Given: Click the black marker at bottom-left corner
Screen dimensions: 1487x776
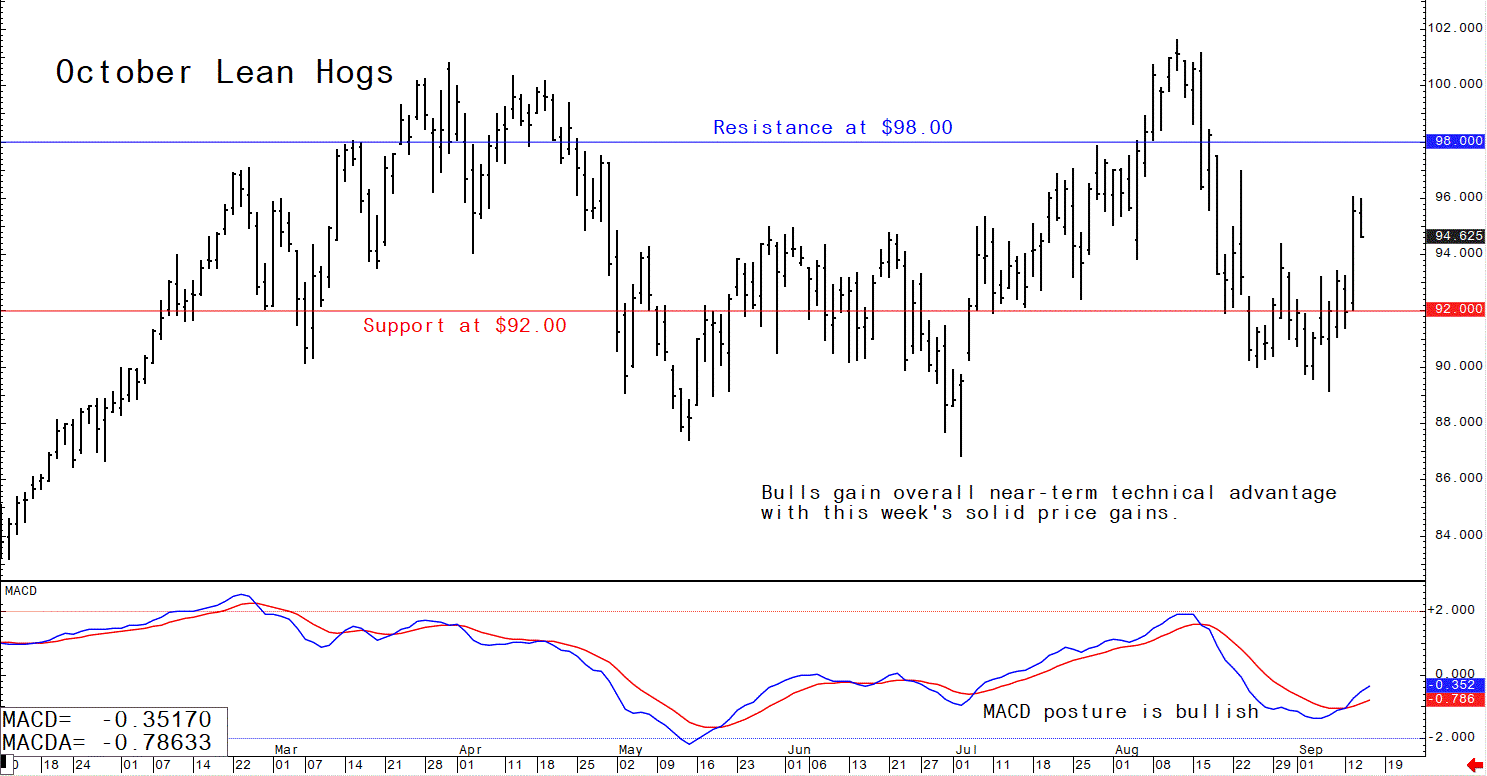Looking at the screenshot, I should (x=4, y=762).
